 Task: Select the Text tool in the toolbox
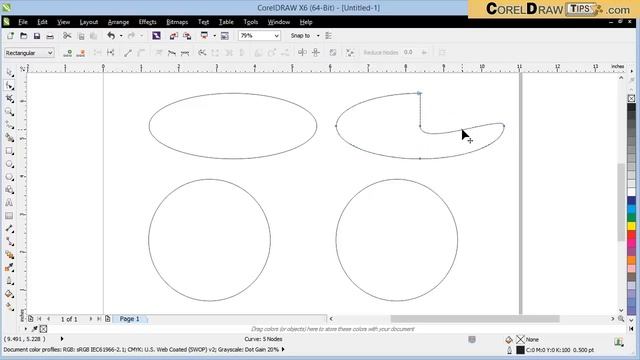click(x=9, y=203)
